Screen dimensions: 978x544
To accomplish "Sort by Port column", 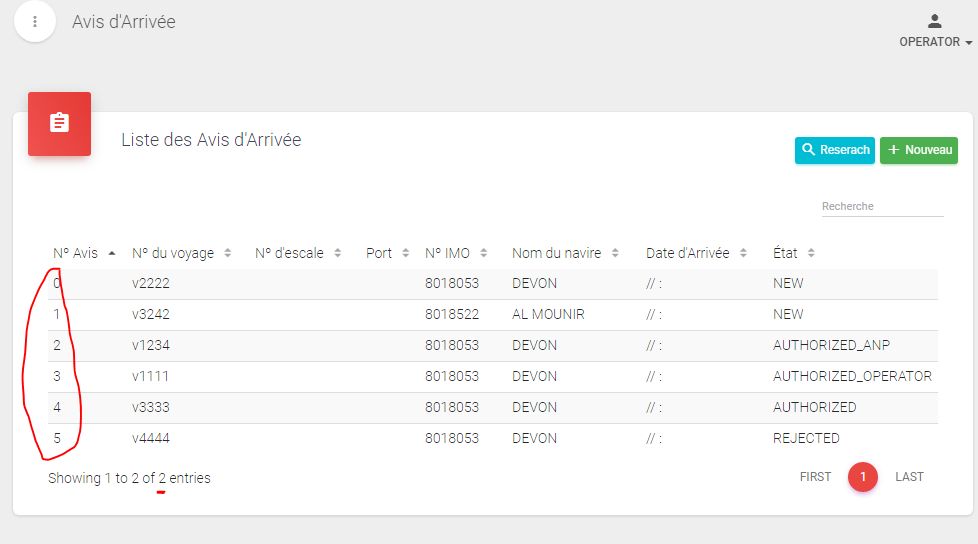I will 387,253.
